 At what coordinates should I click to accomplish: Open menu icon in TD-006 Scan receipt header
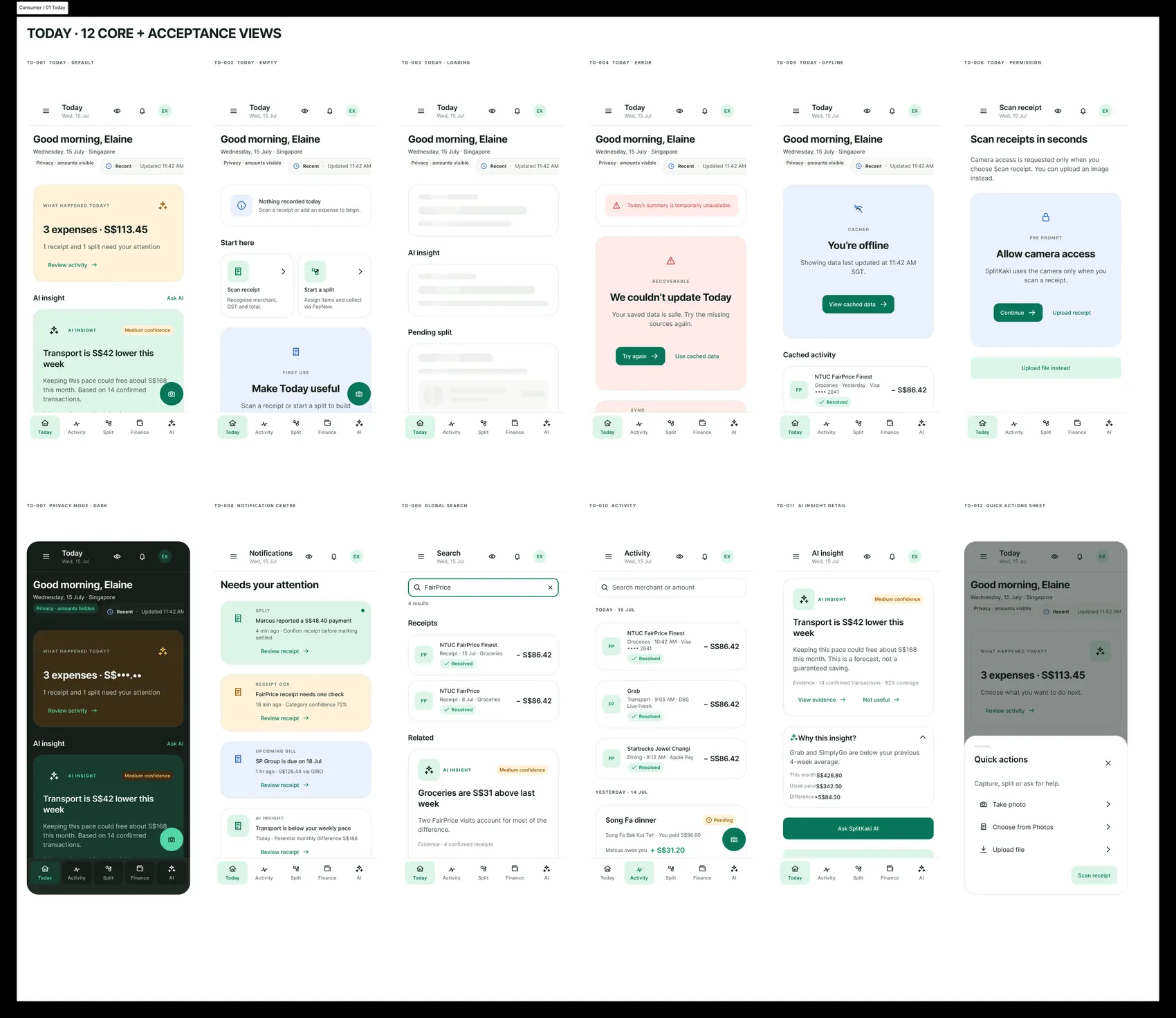983,111
